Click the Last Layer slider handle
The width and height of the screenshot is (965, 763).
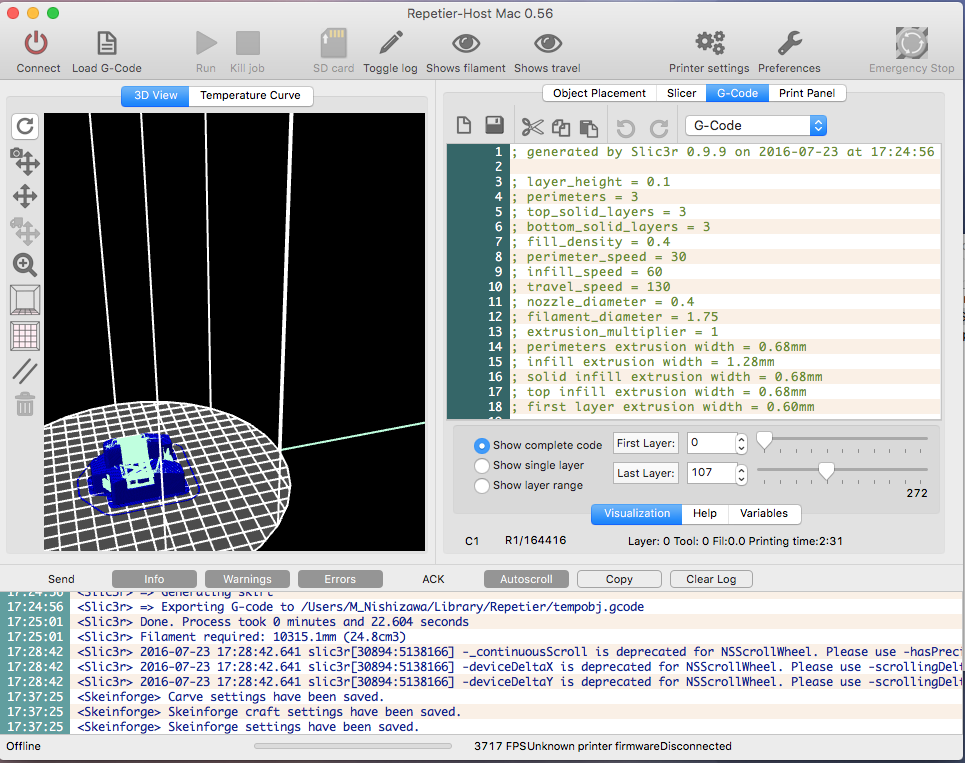[826, 470]
